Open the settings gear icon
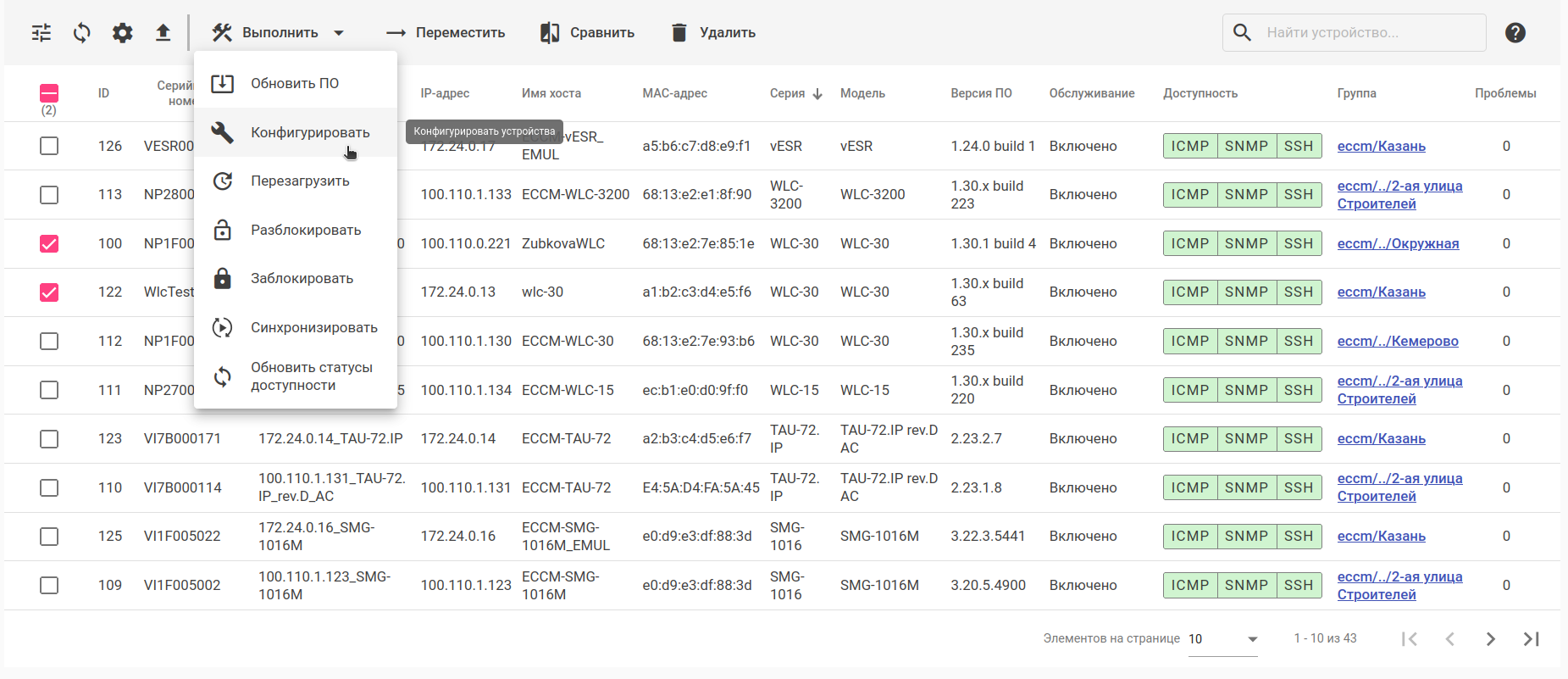 (123, 33)
